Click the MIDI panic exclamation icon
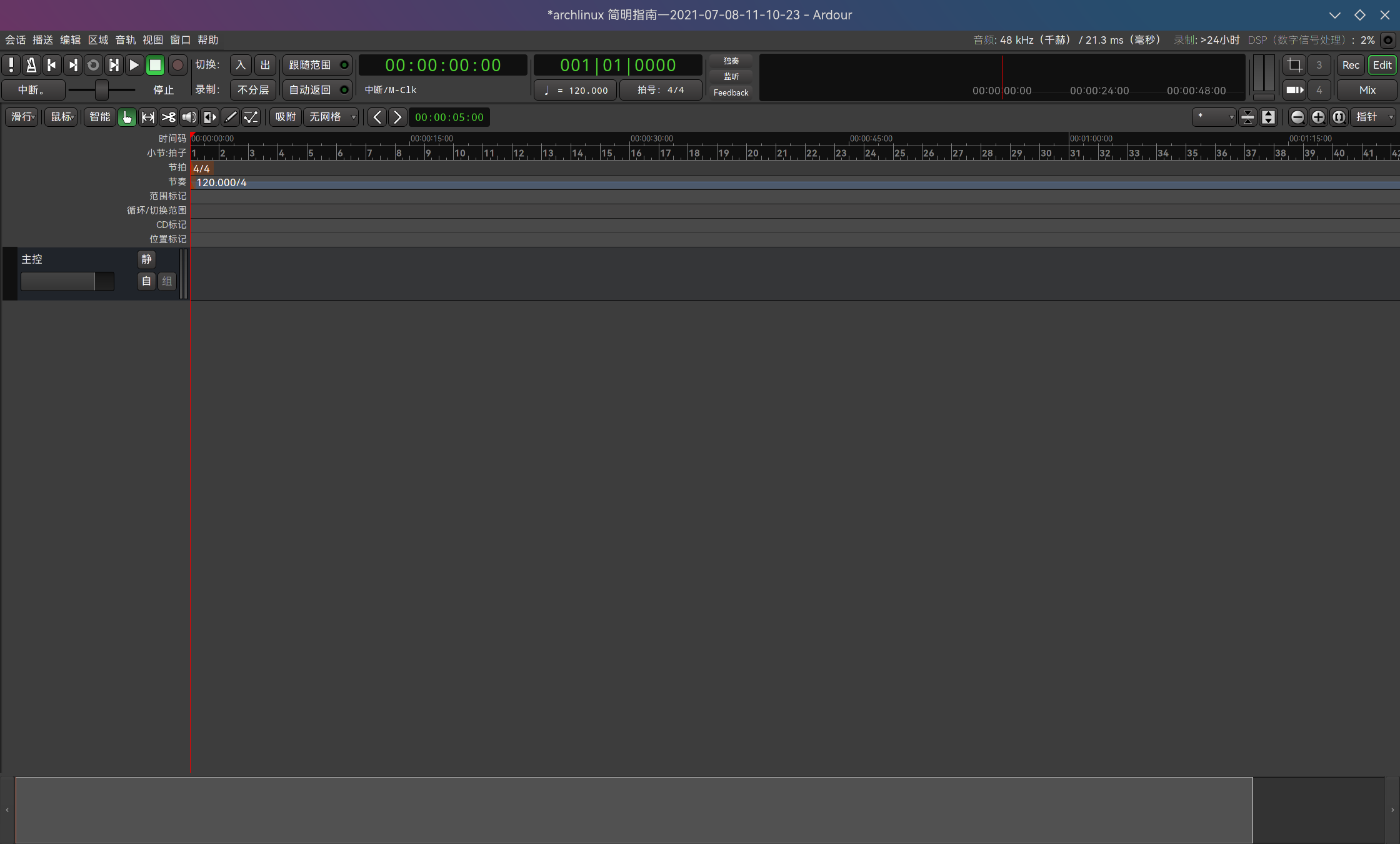1400x844 pixels. 11,65
